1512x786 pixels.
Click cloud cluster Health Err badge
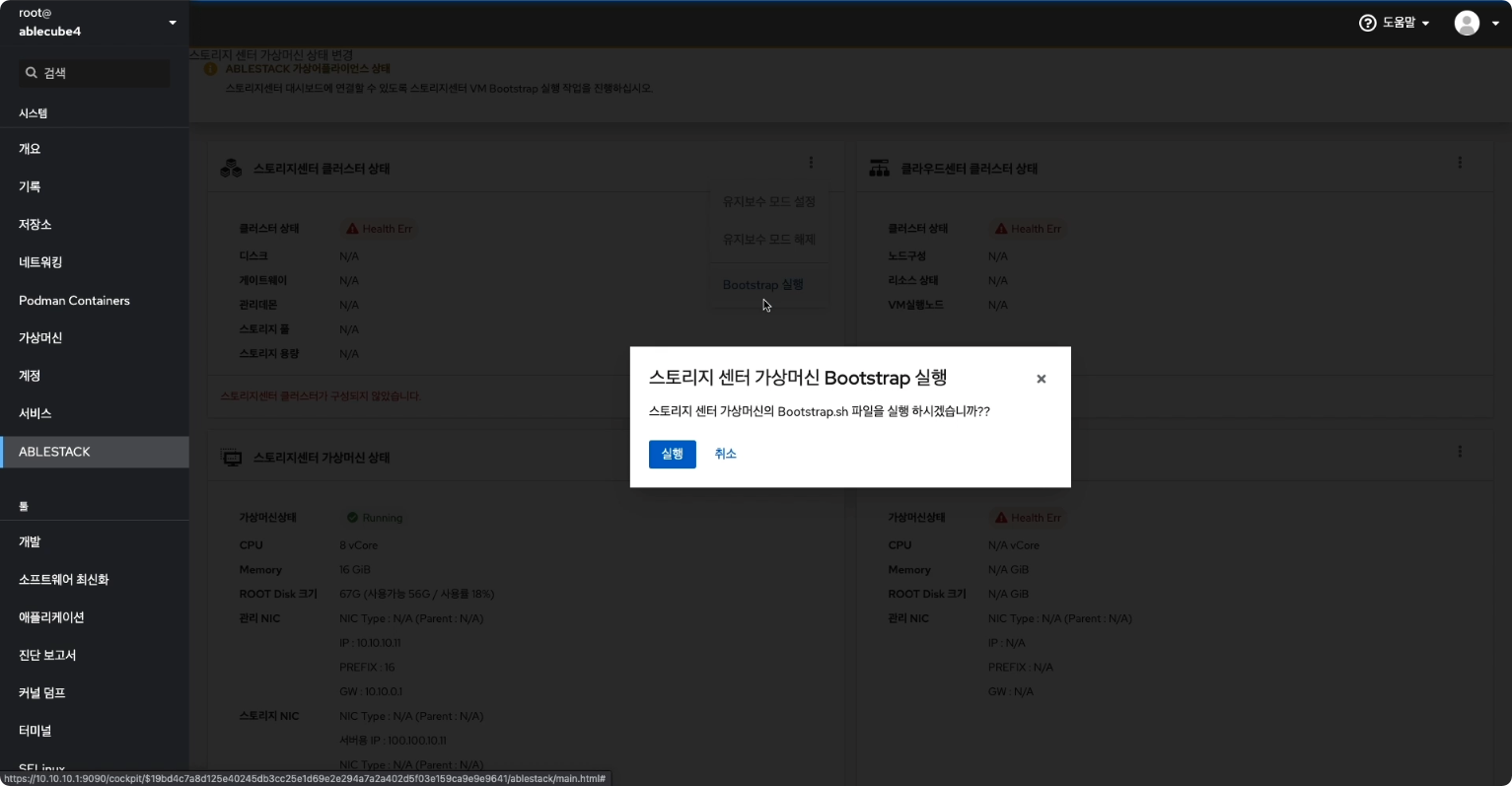(x=1029, y=229)
